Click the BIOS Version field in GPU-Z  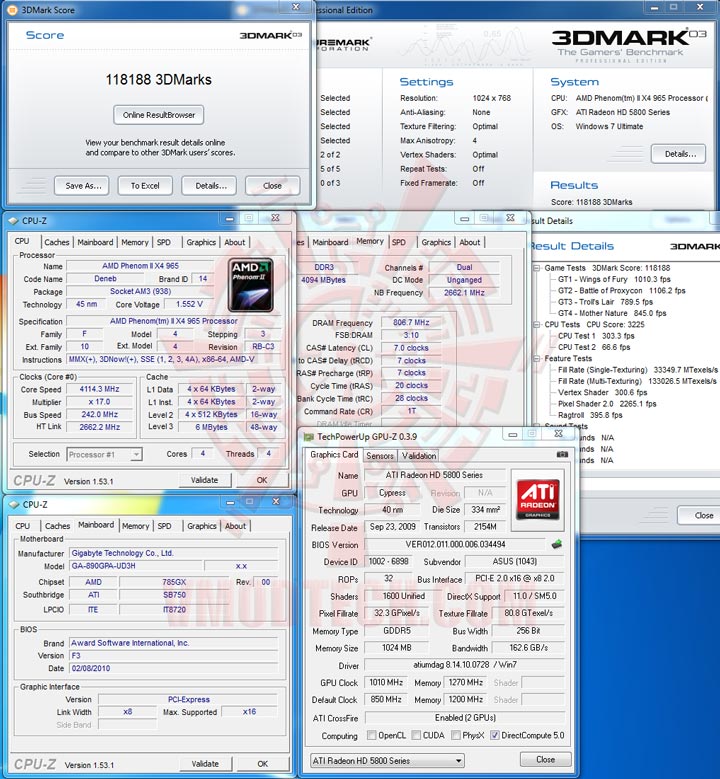pyautogui.click(x=455, y=544)
